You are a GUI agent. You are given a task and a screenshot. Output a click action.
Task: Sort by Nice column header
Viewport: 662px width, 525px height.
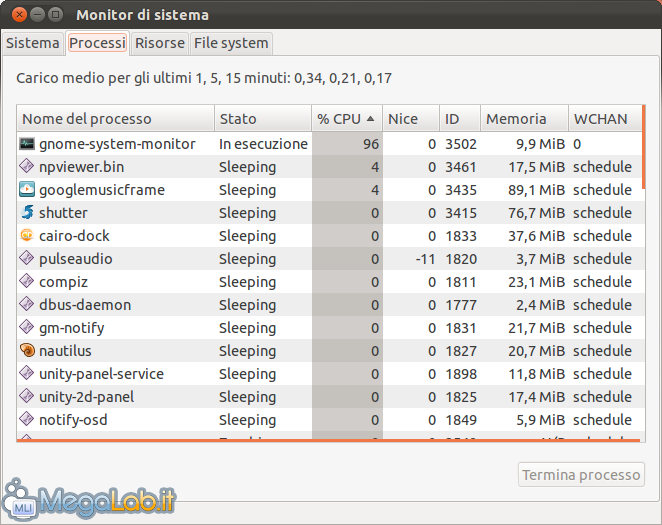click(411, 119)
